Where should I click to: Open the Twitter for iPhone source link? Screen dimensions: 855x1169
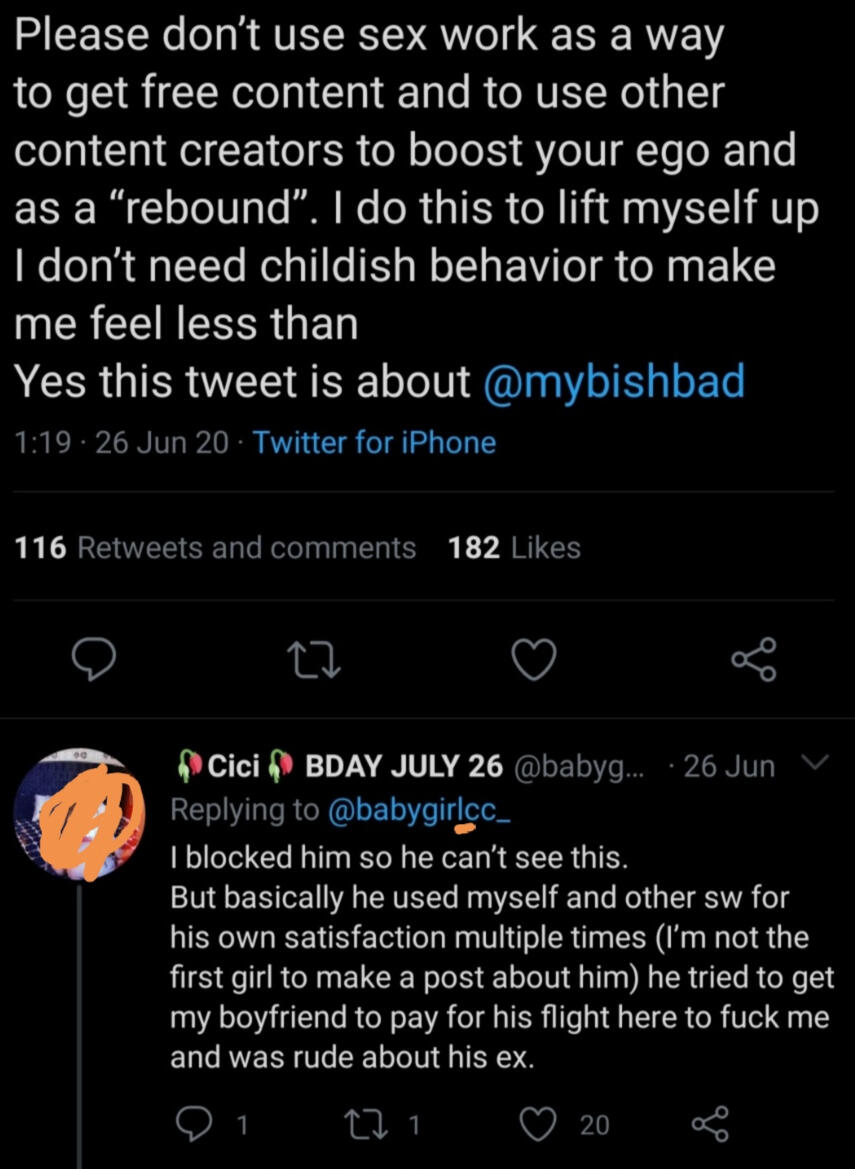click(375, 442)
